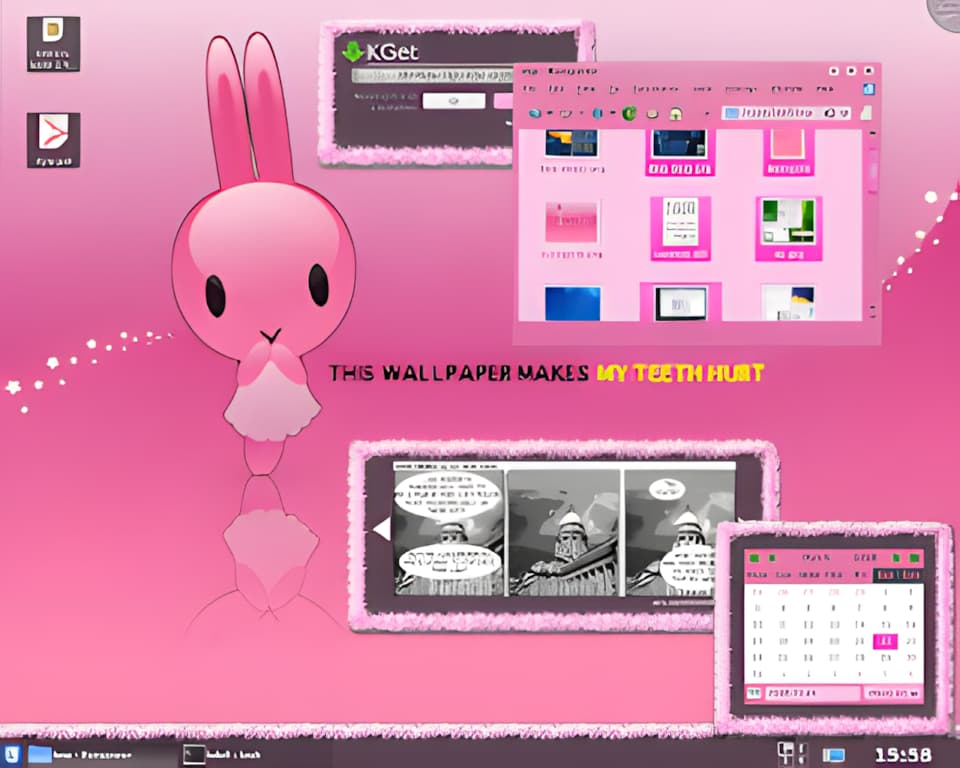Screen dimensions: 960x768
Task: Go to previous year in calendar widget
Action: (x=755, y=558)
